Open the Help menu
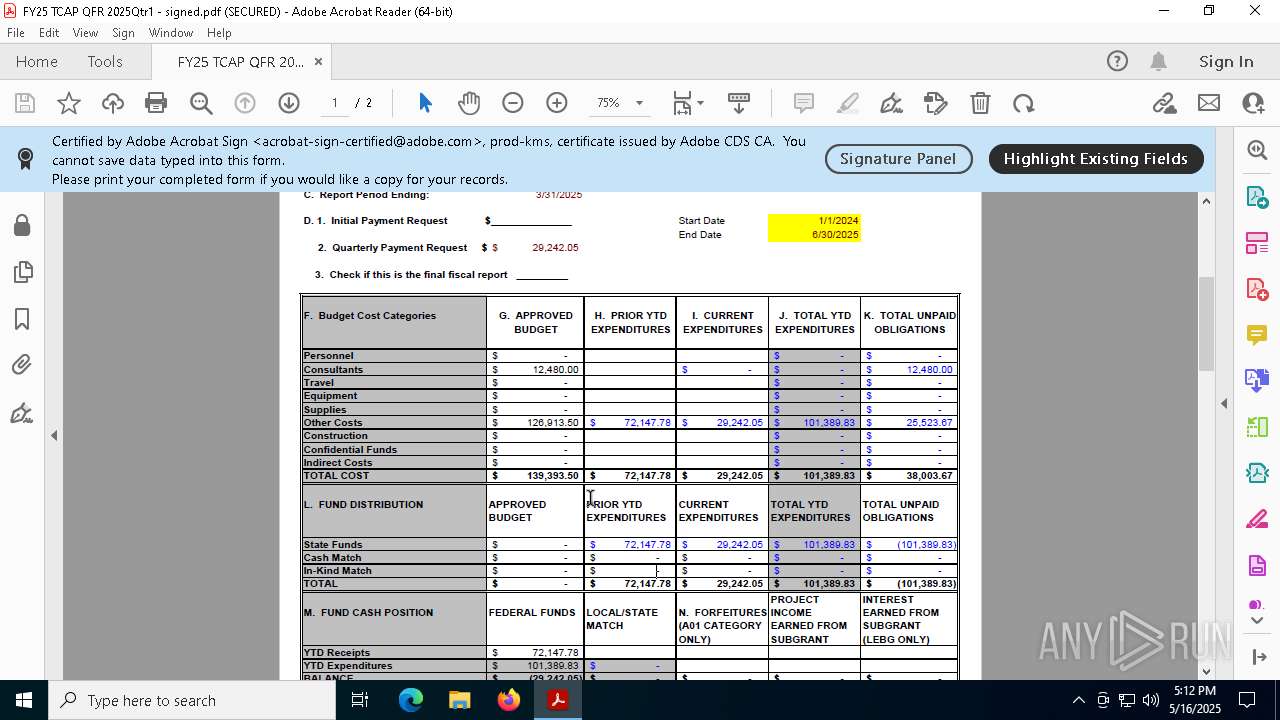This screenshot has width=1280, height=720. point(219,33)
